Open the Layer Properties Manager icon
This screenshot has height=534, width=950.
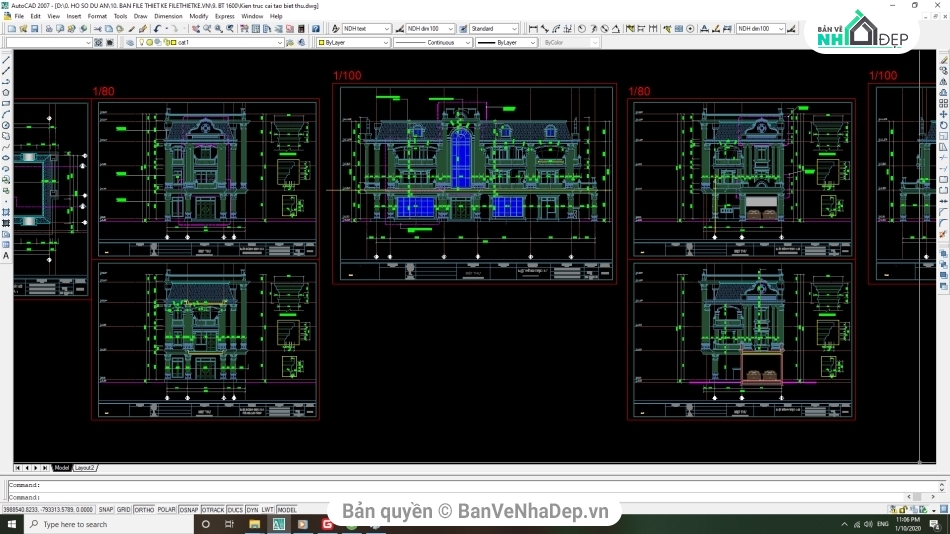click(x=131, y=43)
